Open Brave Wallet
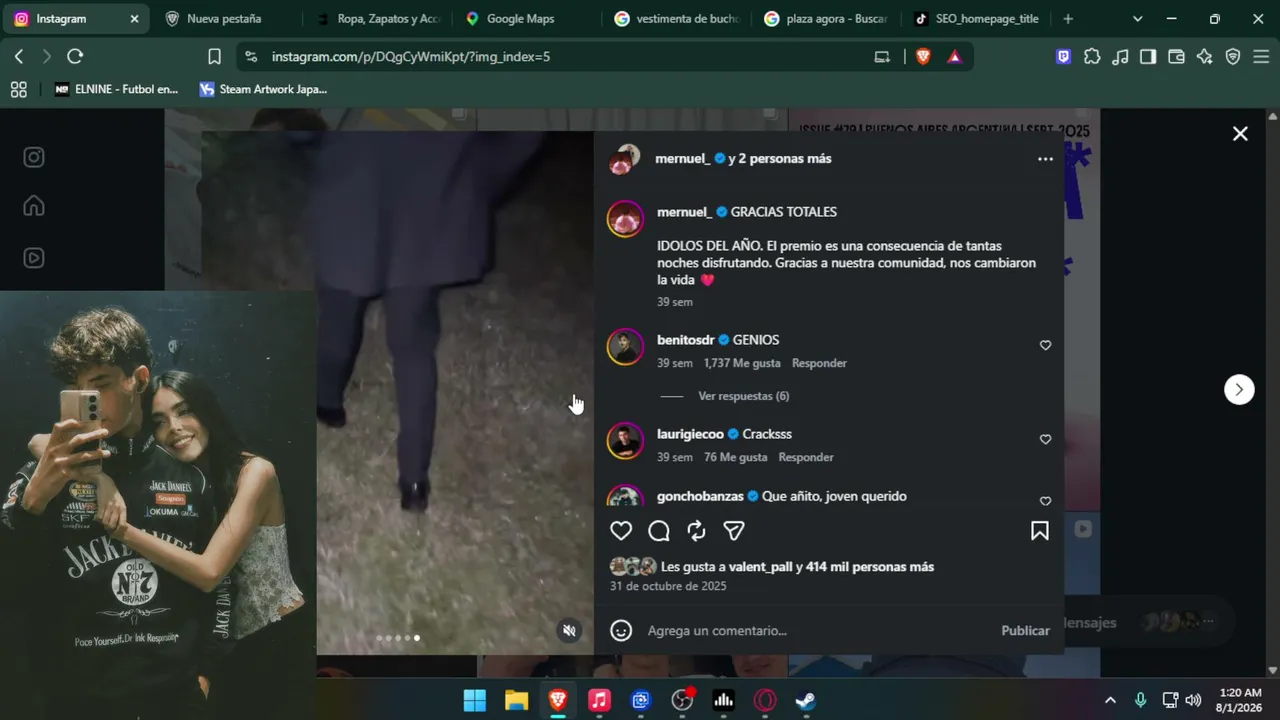This screenshot has height=720, width=1280. [x=1176, y=57]
